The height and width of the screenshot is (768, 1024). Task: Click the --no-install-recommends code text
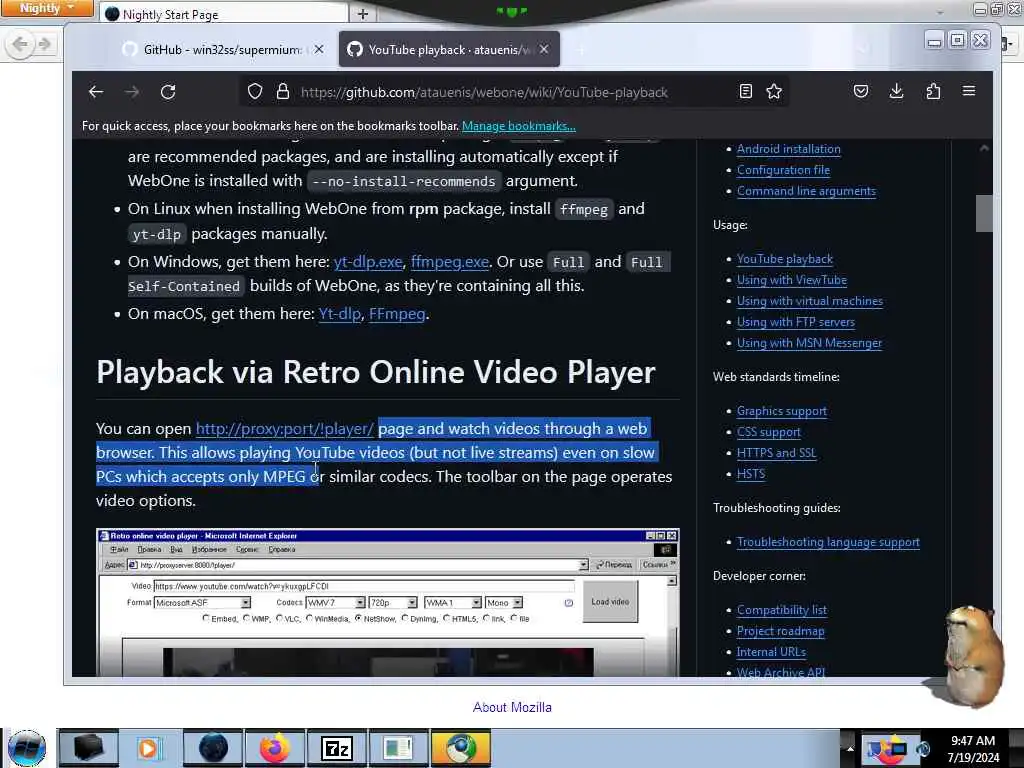click(x=404, y=182)
